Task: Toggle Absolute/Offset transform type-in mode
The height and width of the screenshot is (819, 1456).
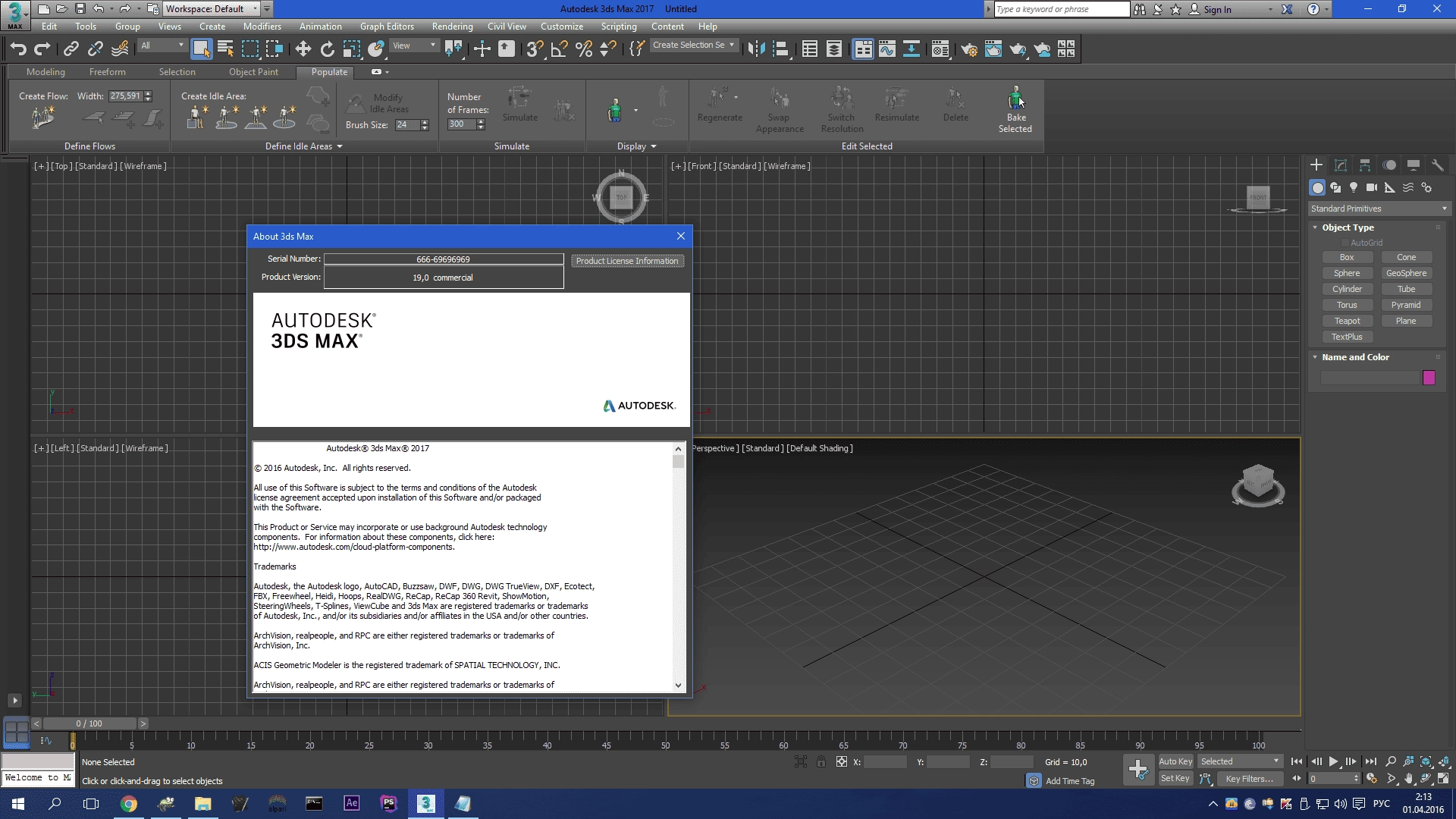Action: pyautogui.click(x=841, y=761)
